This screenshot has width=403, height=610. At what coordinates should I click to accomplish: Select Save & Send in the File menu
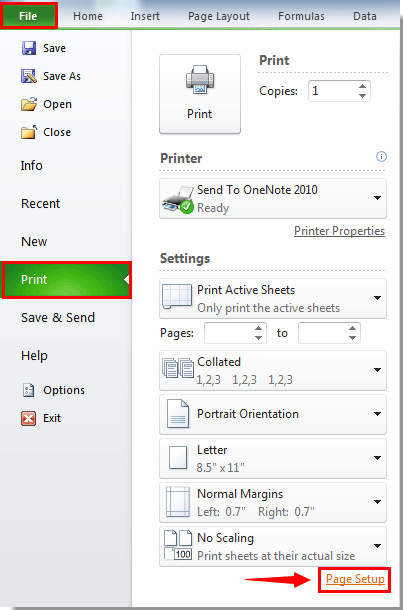tap(58, 317)
